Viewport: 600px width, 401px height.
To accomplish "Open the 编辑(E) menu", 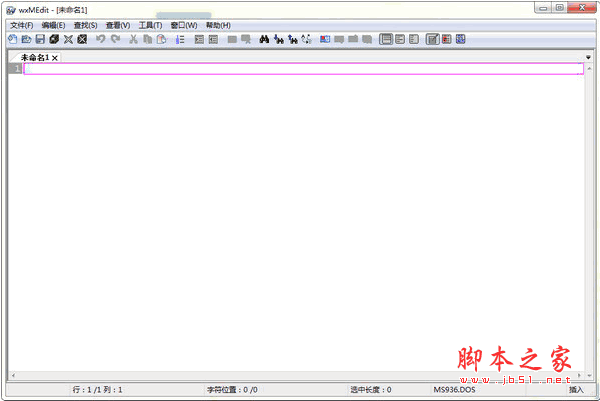I will click(x=53, y=25).
